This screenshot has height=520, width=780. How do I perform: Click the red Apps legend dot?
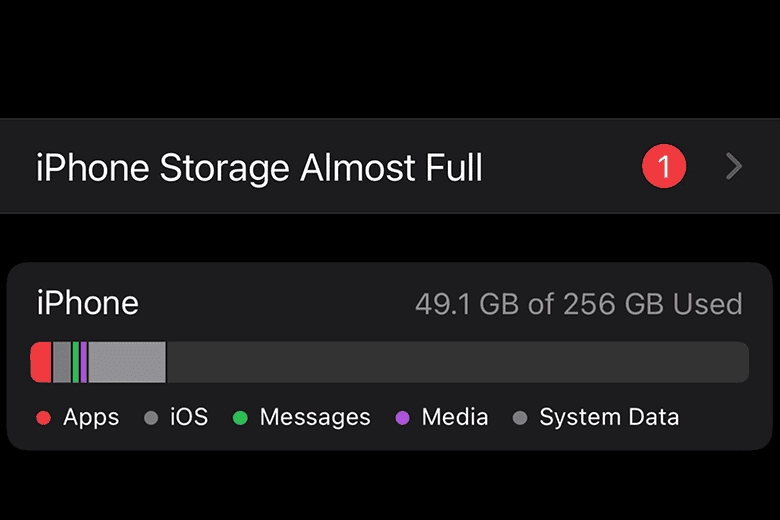point(43,418)
